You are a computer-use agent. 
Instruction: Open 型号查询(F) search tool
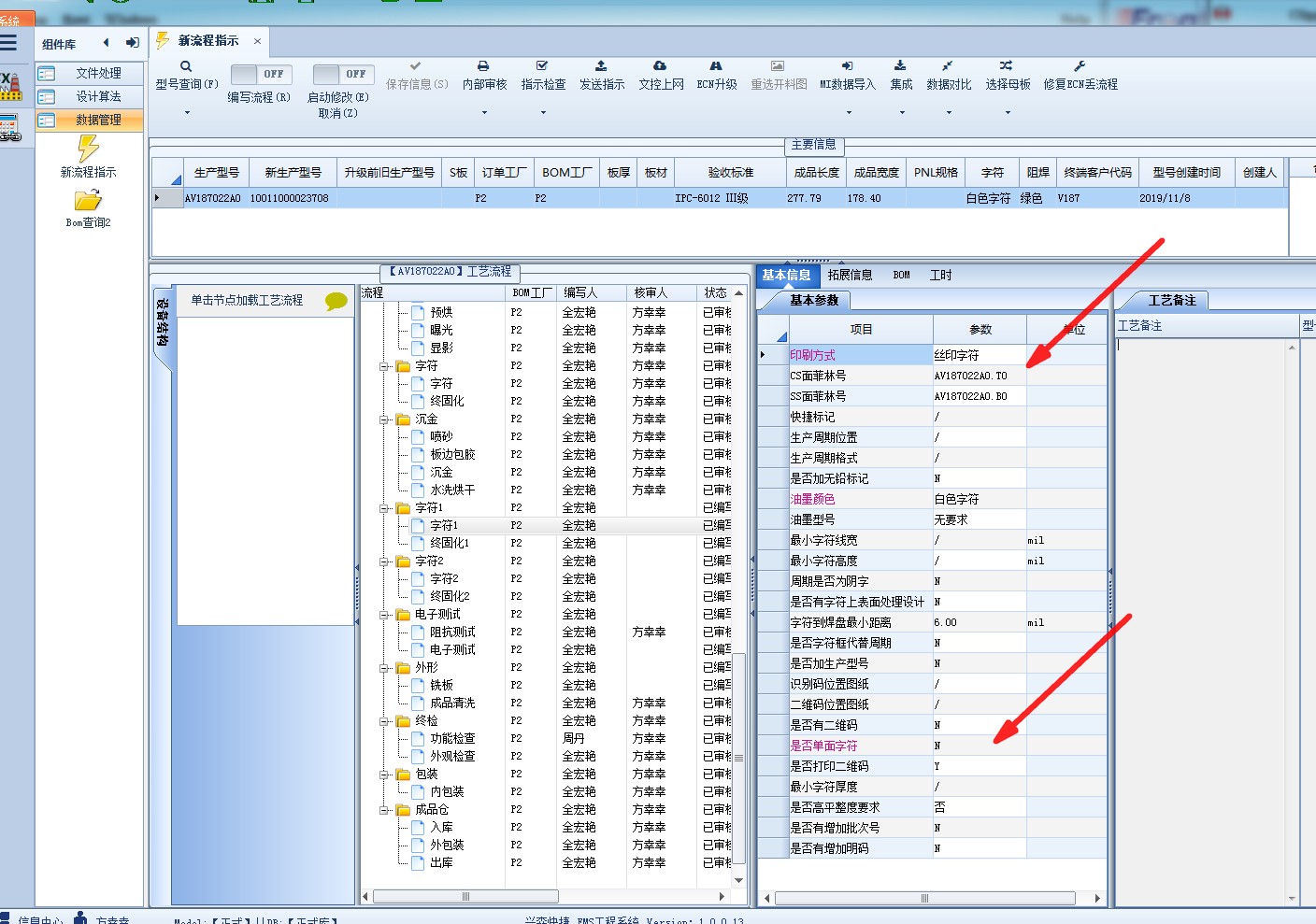click(x=186, y=66)
